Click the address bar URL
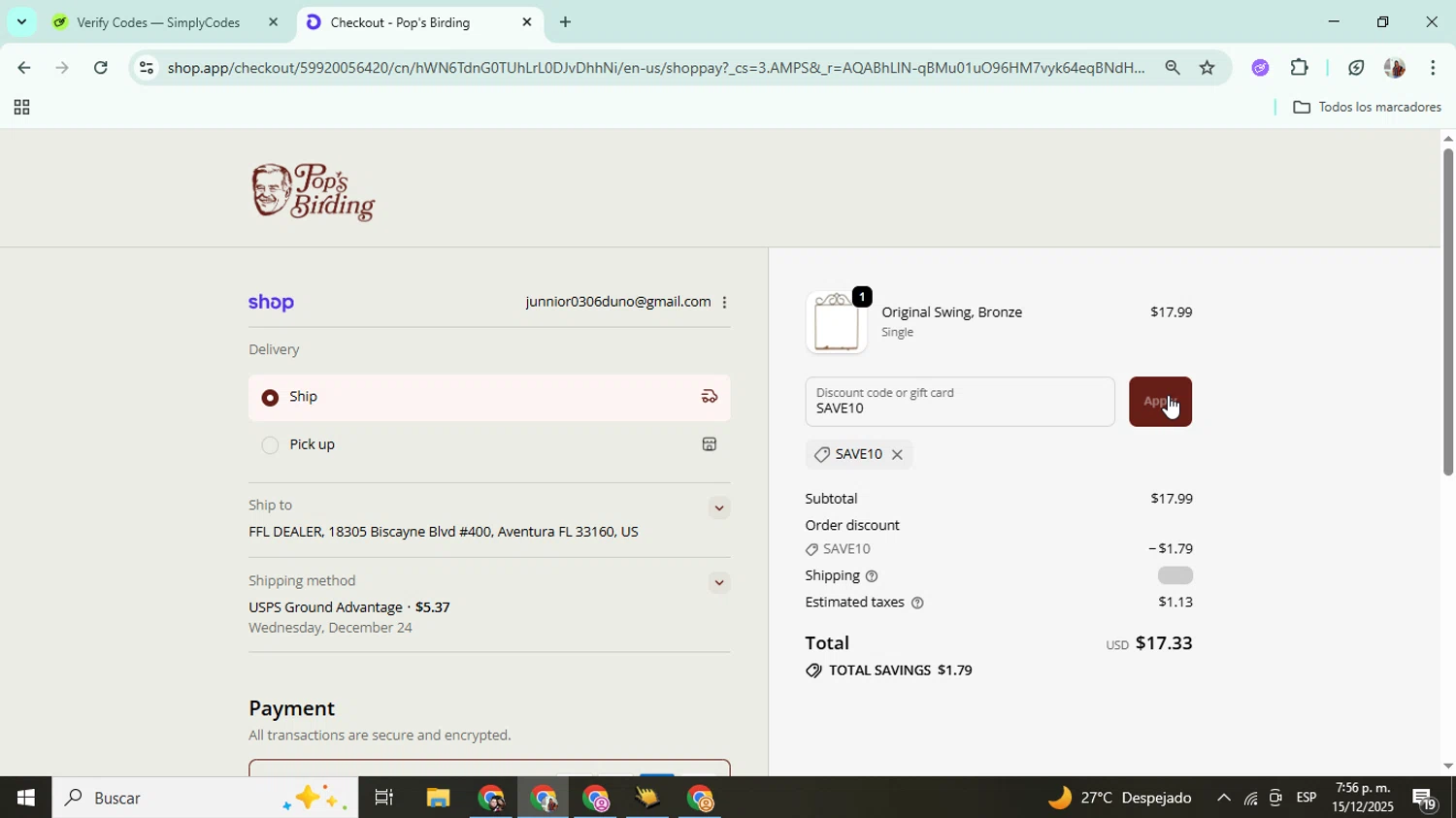This screenshot has width=1456, height=818. pos(655,68)
